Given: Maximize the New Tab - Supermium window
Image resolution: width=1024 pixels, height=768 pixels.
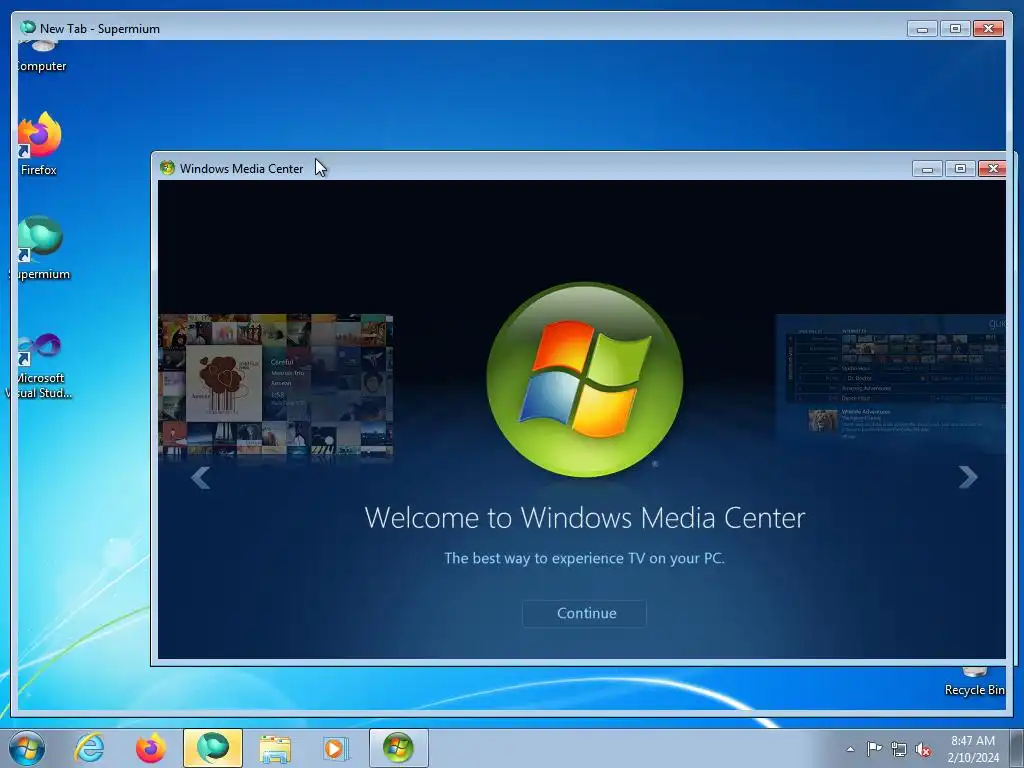Looking at the screenshot, I should coord(955,29).
